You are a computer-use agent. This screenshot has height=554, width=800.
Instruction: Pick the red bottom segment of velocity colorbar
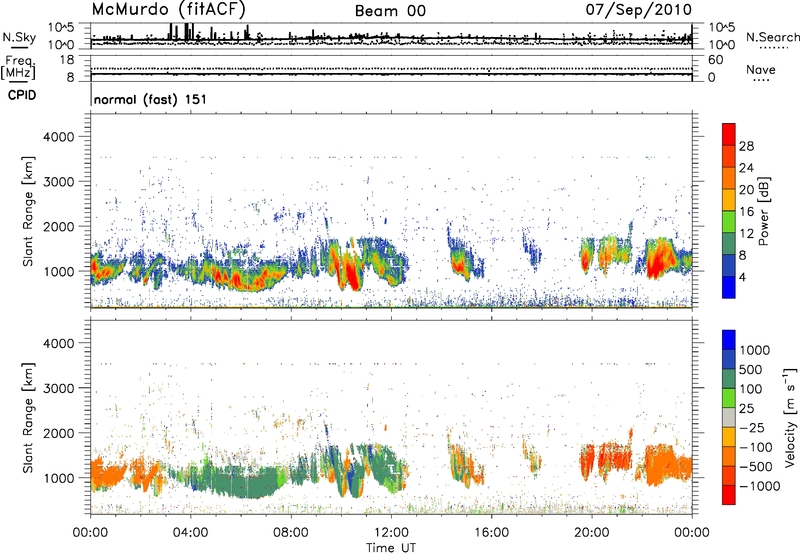tap(729, 495)
